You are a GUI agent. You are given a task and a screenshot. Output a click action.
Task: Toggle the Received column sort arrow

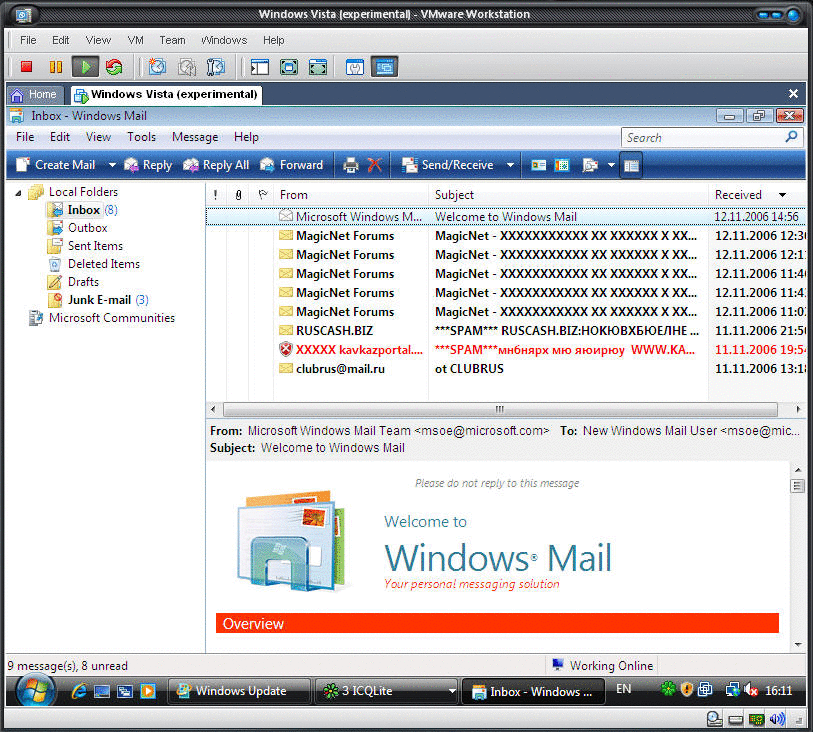click(782, 195)
